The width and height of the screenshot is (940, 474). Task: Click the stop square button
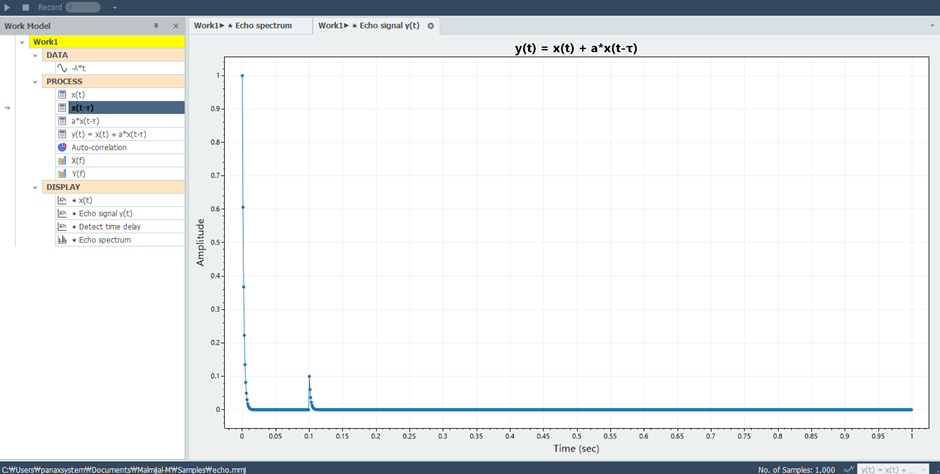point(26,7)
